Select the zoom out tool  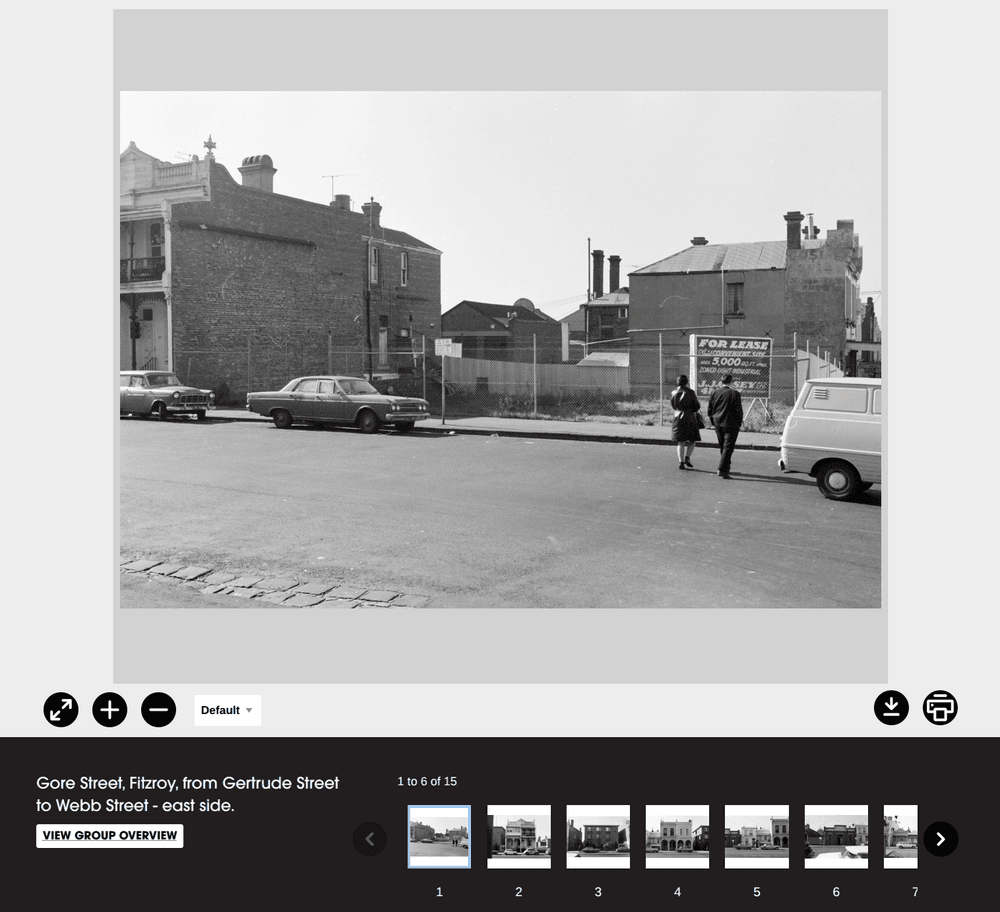[158, 710]
